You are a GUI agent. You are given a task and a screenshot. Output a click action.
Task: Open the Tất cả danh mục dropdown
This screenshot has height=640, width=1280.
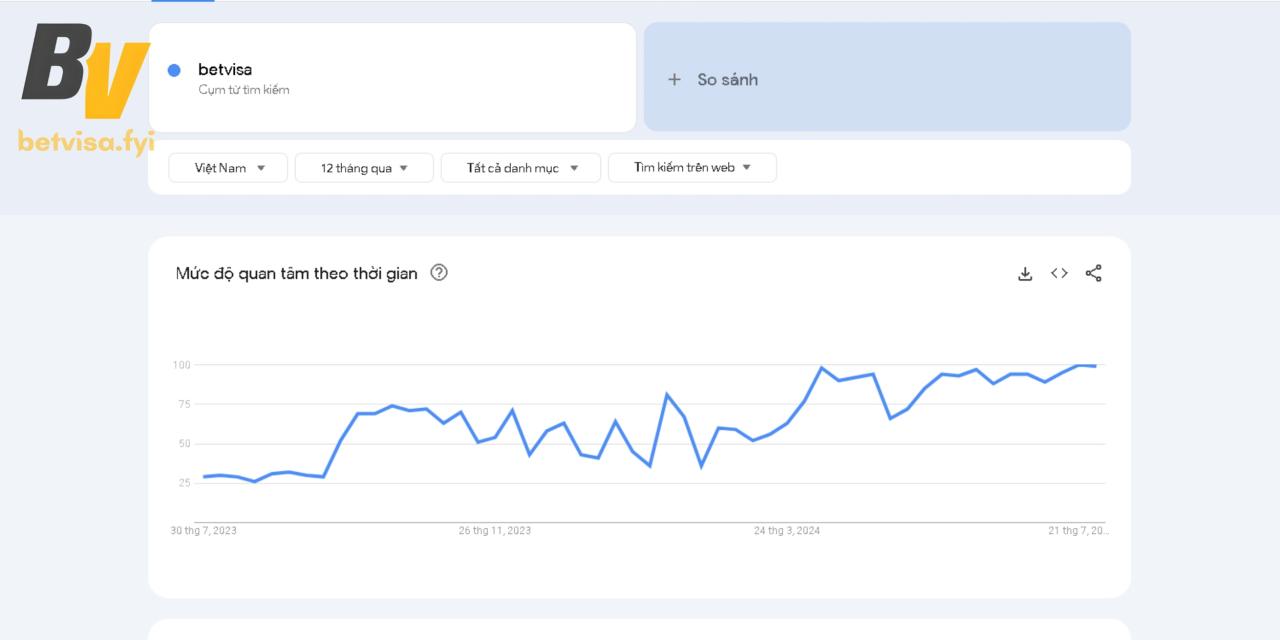[521, 168]
